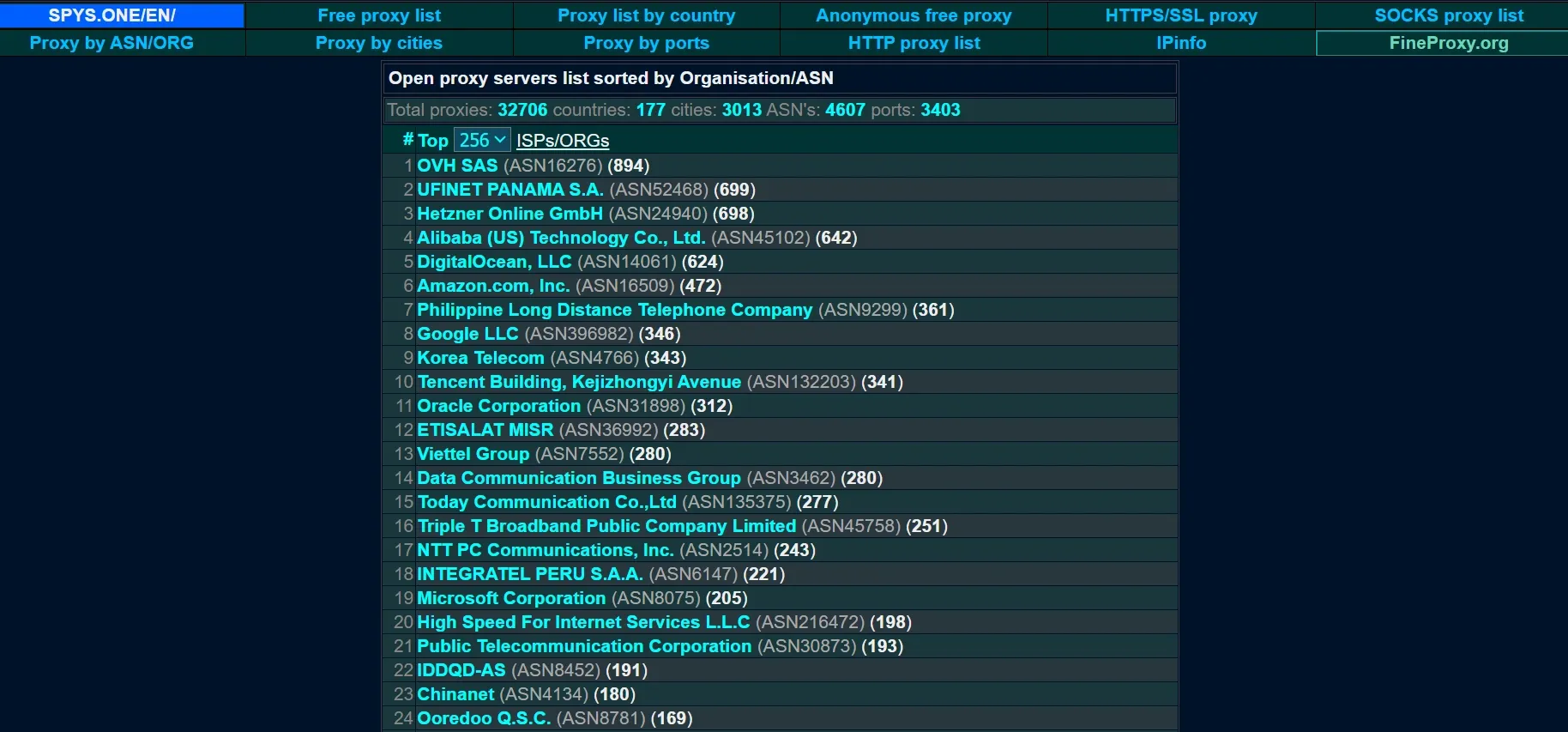Image resolution: width=1568 pixels, height=732 pixels.
Task: Open Triple T Broadband Public Company Limited
Action: pyautogui.click(x=606, y=526)
